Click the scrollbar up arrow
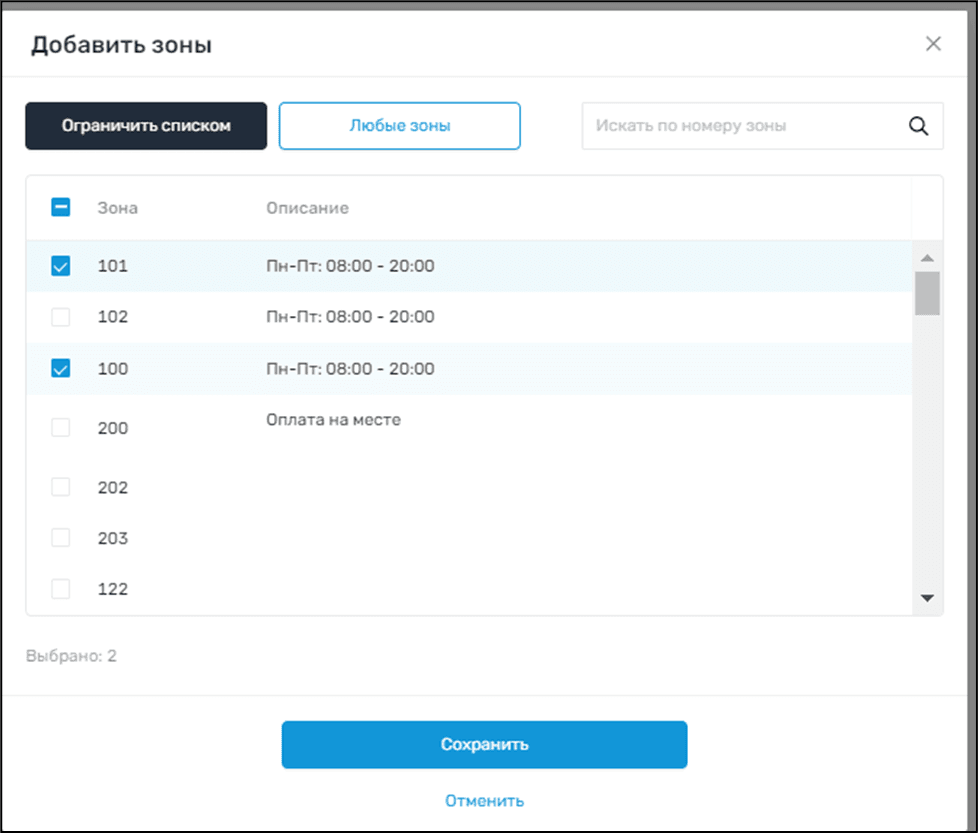 [927, 257]
